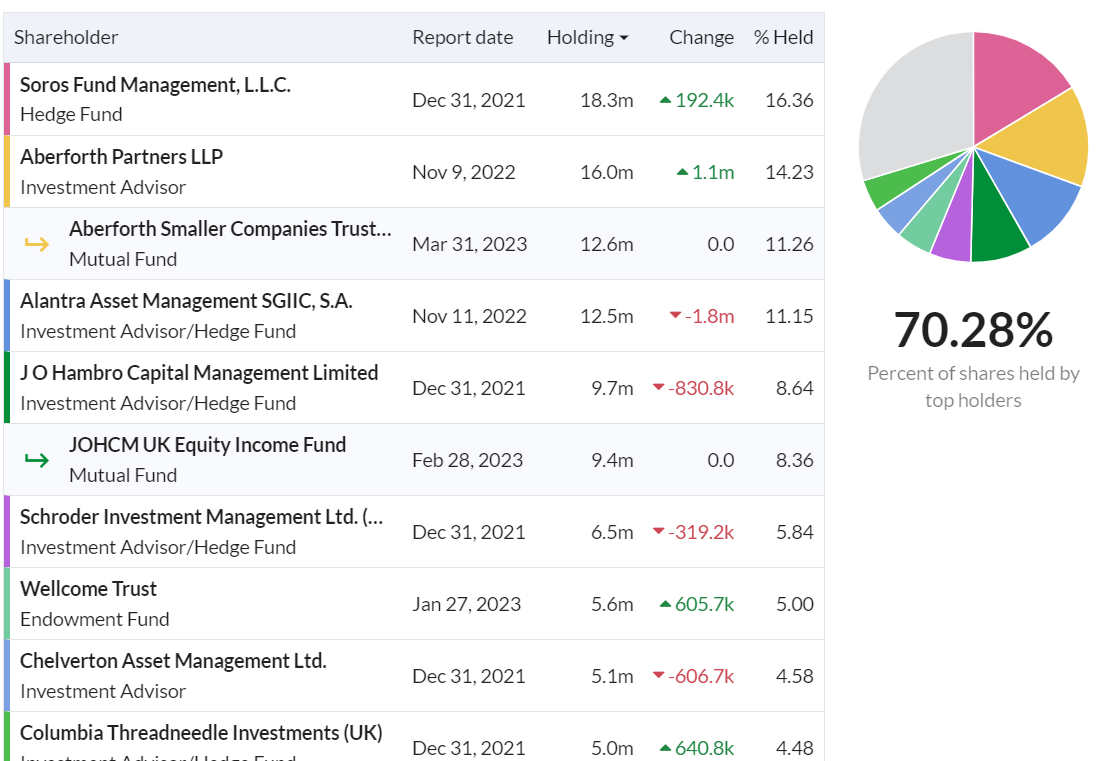Click report date Jan 27, 2023
The image size is (1102, 761).
click(x=467, y=604)
